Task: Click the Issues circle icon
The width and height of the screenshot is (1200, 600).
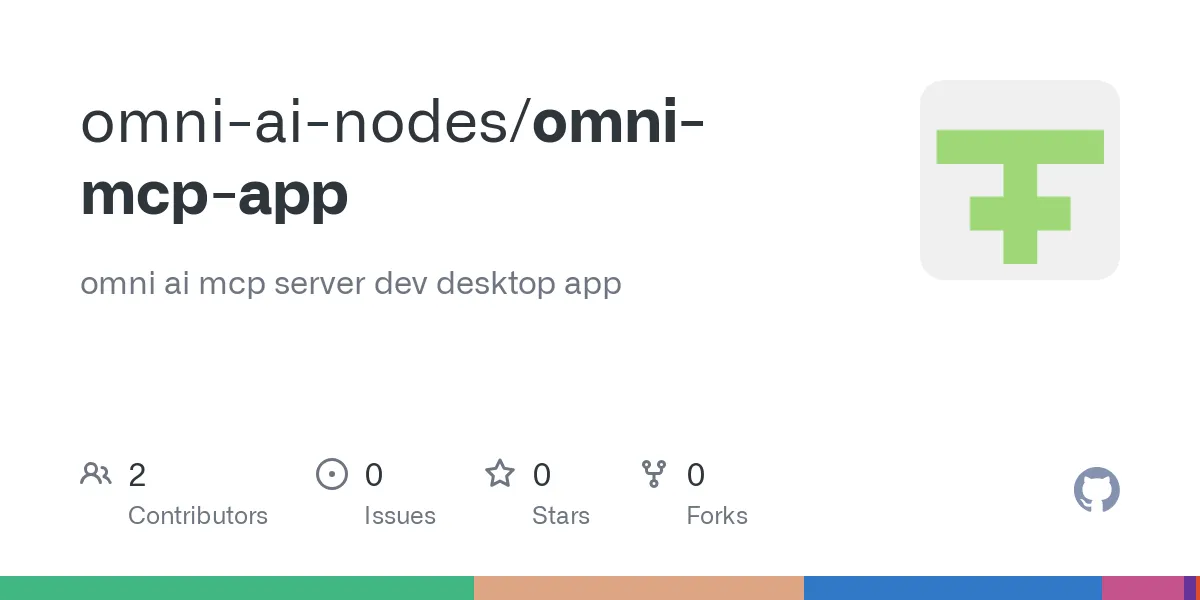Action: tap(332, 474)
